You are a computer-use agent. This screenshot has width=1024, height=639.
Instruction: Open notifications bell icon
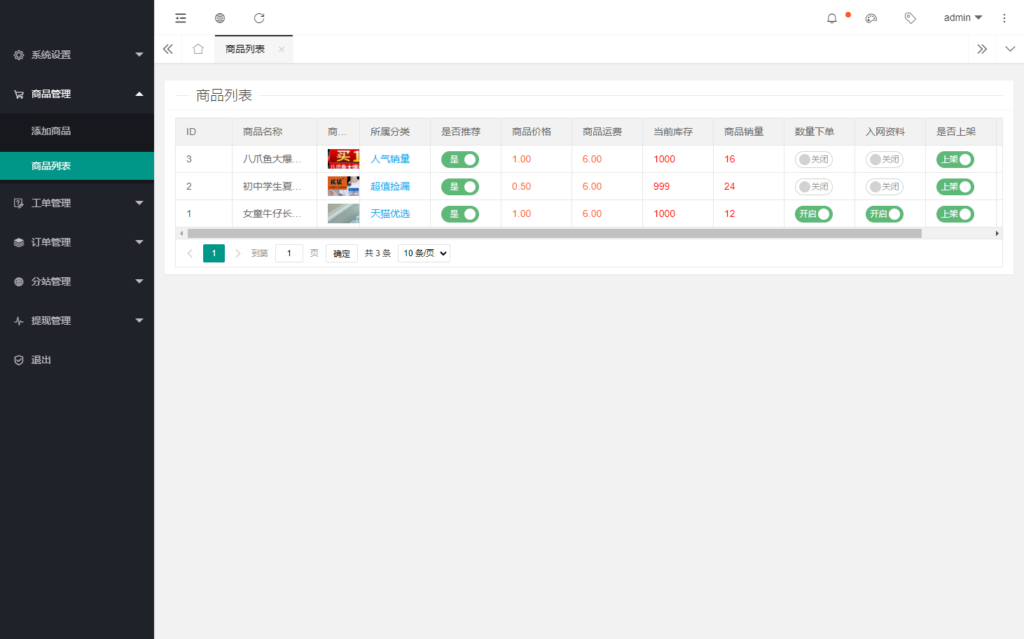pyautogui.click(x=832, y=18)
